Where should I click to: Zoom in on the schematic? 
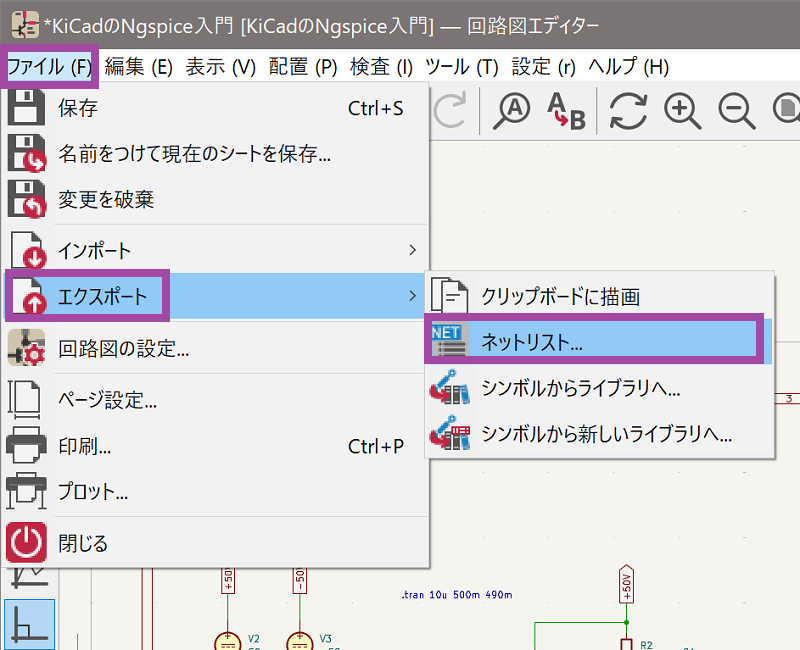tap(682, 111)
